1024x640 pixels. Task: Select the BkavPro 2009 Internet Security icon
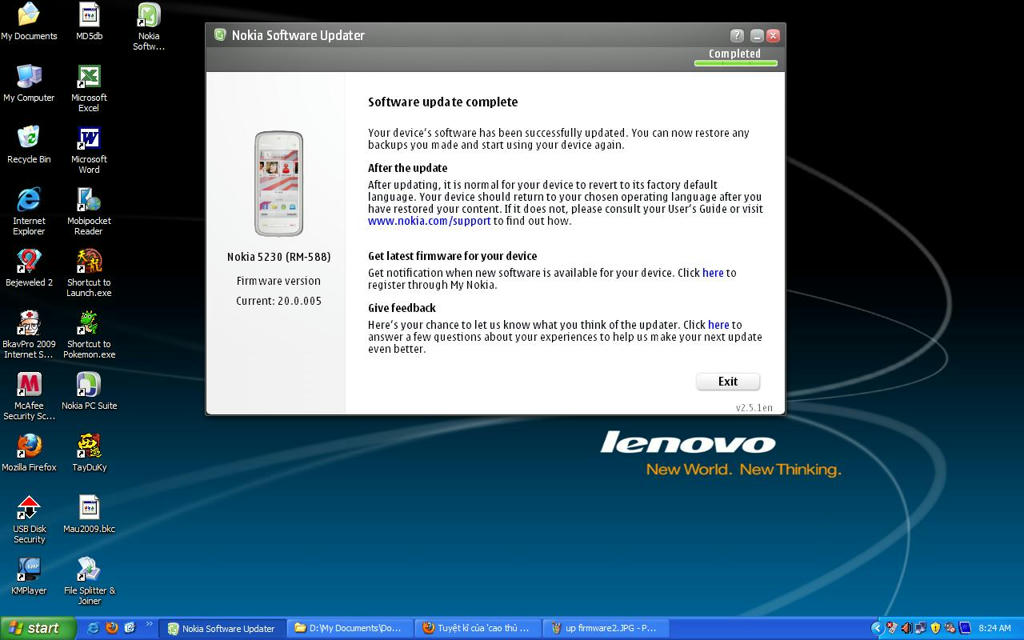click(29, 335)
